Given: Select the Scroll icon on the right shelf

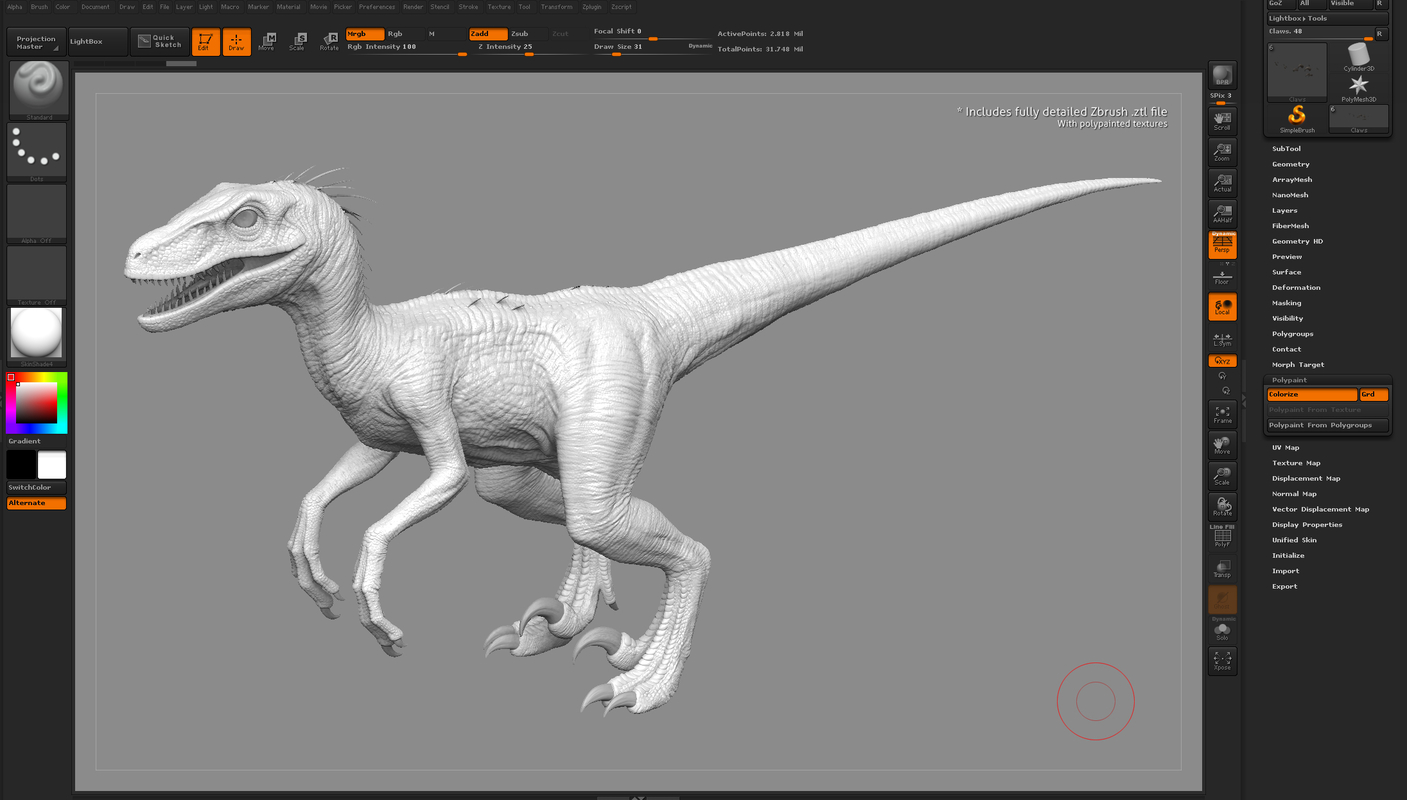Looking at the screenshot, I should [1221, 120].
